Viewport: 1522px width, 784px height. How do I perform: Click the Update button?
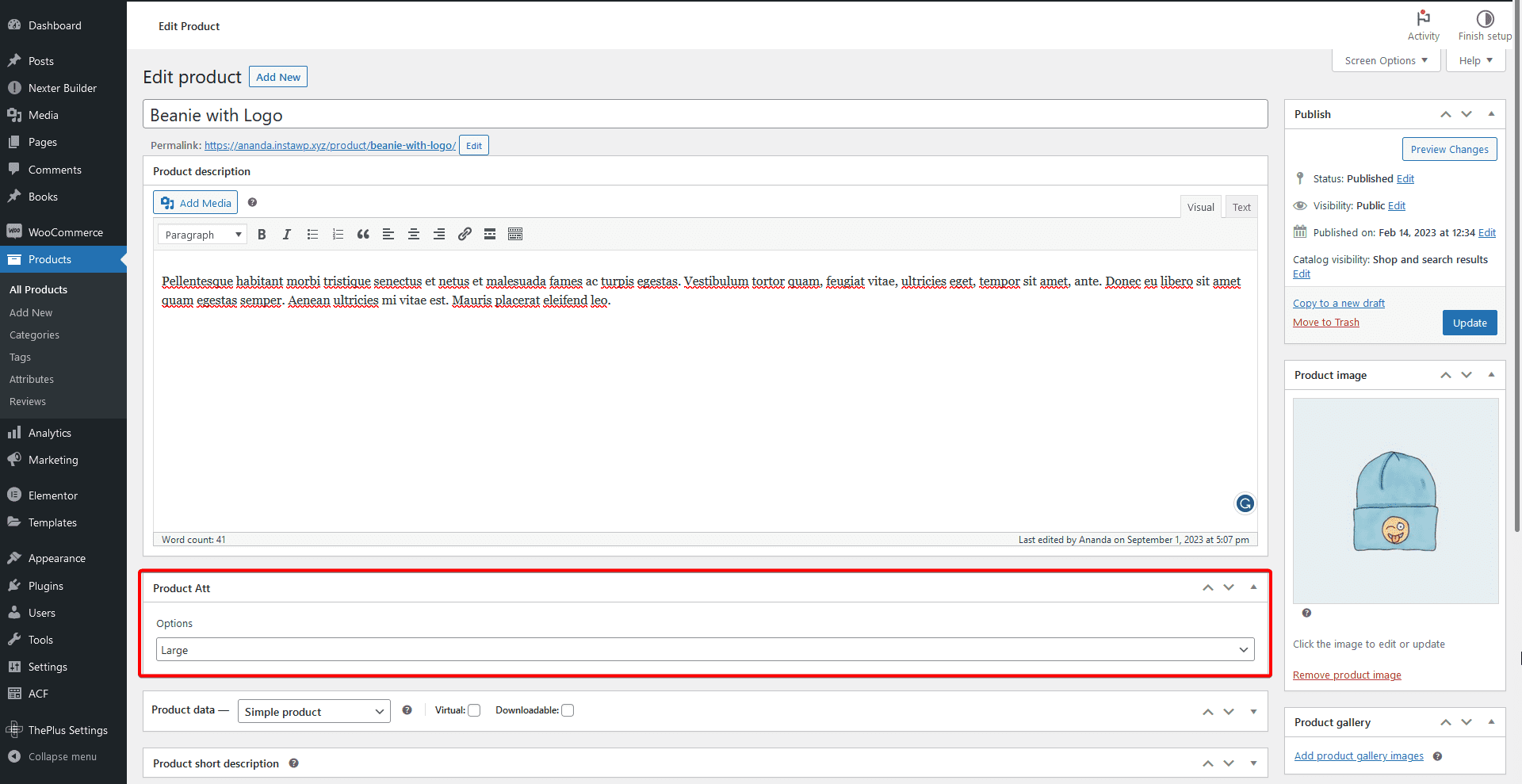pos(1469,323)
